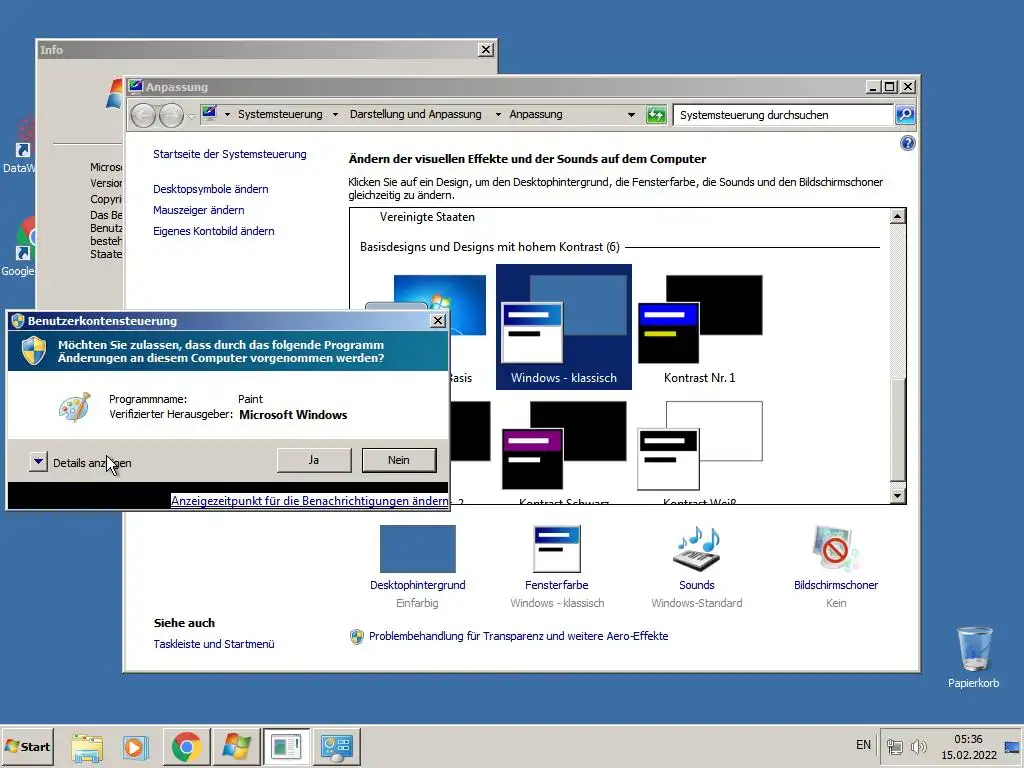Click the Anpassung window title bar icon
1024x768 pixels.
[136, 86]
